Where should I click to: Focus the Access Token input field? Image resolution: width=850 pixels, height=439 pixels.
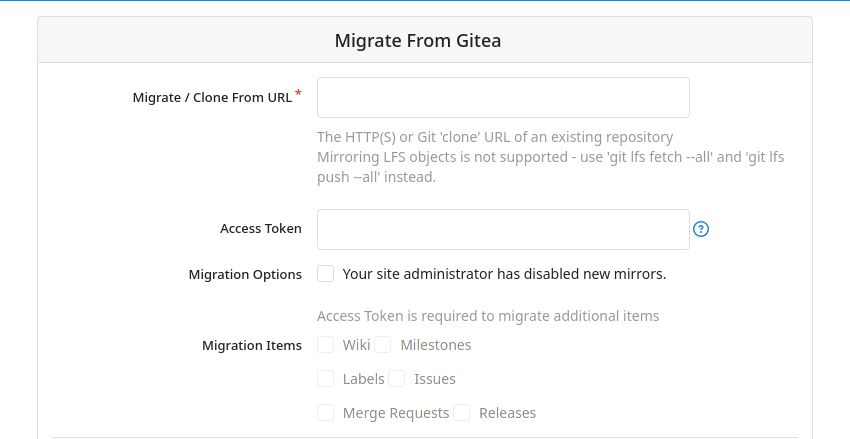point(503,229)
